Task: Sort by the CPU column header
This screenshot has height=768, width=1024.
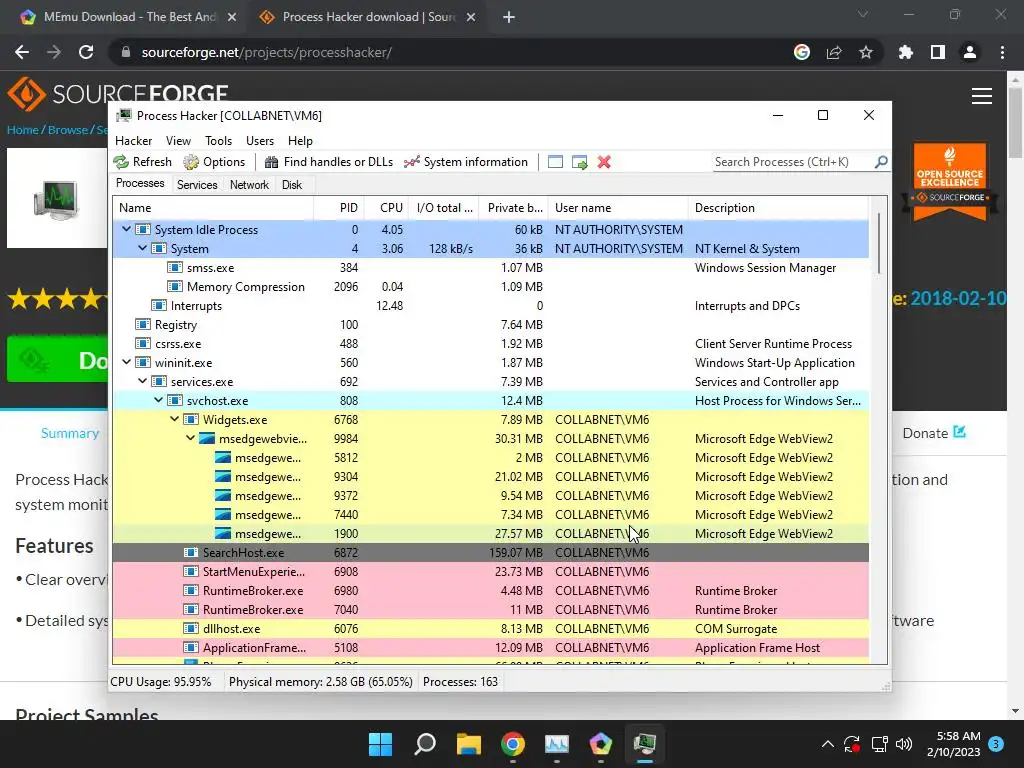Action: point(387,208)
